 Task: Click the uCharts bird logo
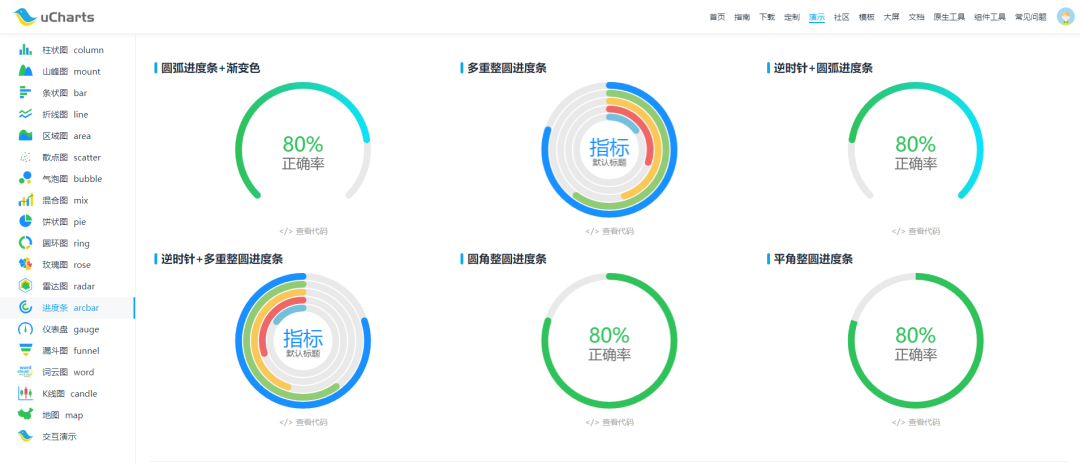pyautogui.click(x=25, y=17)
